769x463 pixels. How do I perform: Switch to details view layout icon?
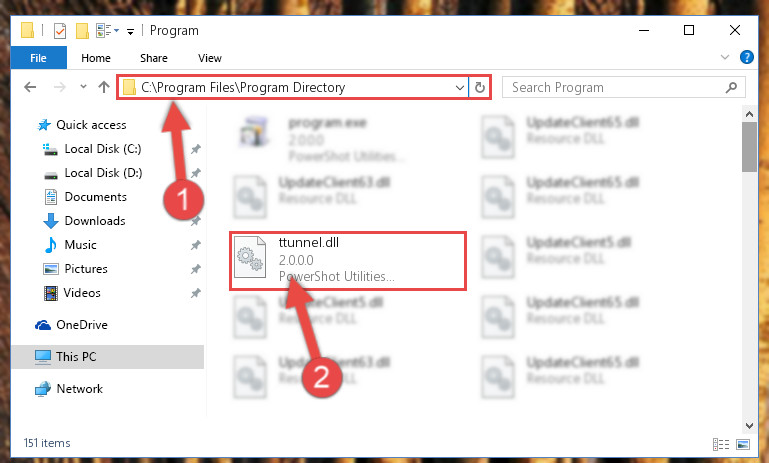(x=720, y=444)
